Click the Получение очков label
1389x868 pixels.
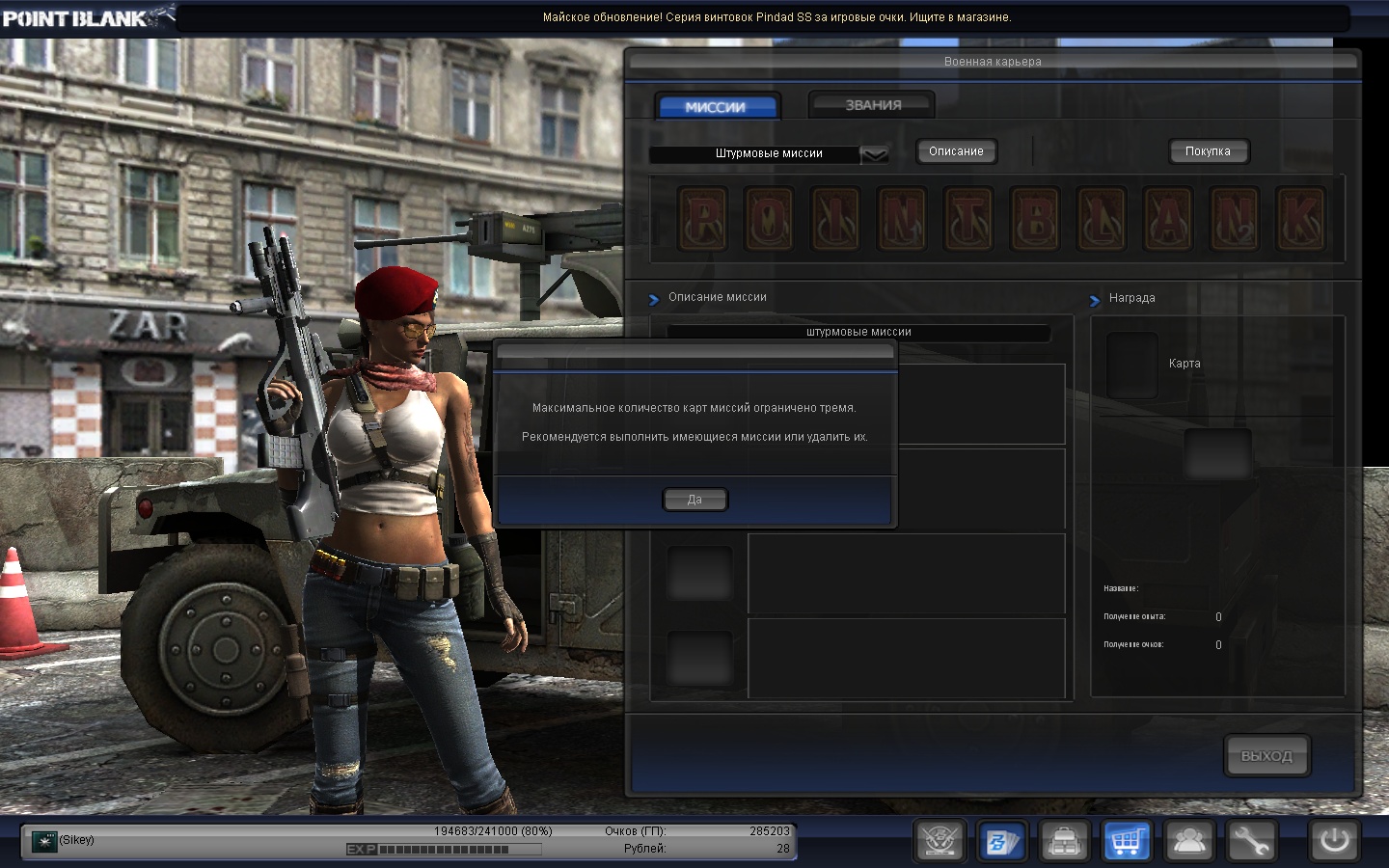(1133, 644)
